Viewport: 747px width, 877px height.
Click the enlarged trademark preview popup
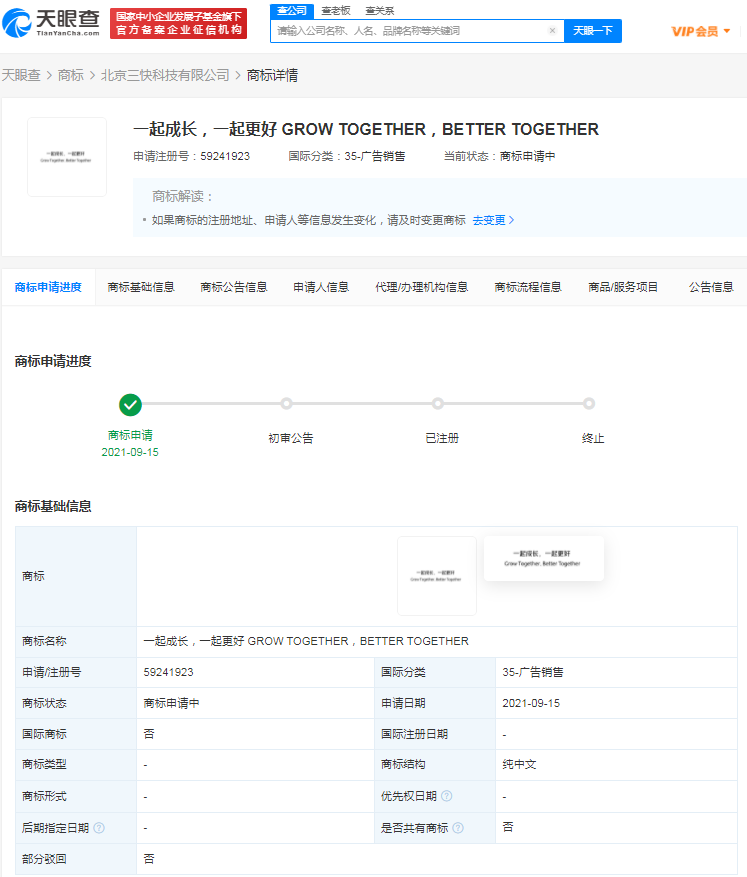click(x=543, y=558)
